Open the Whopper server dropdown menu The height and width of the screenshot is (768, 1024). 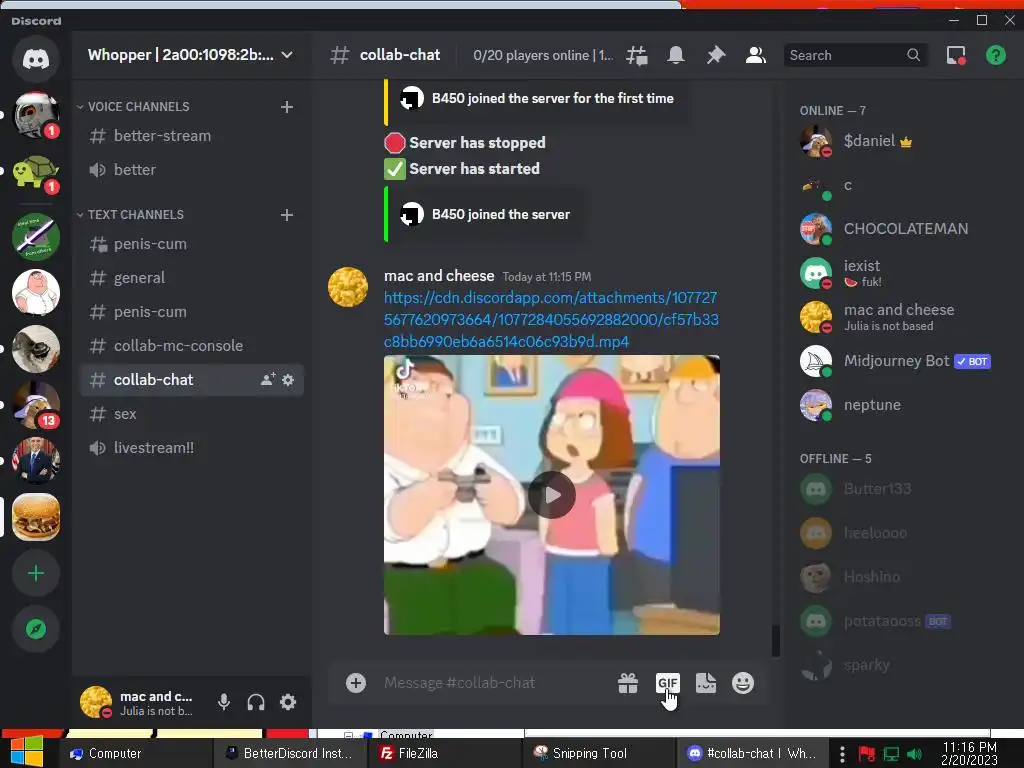point(190,55)
